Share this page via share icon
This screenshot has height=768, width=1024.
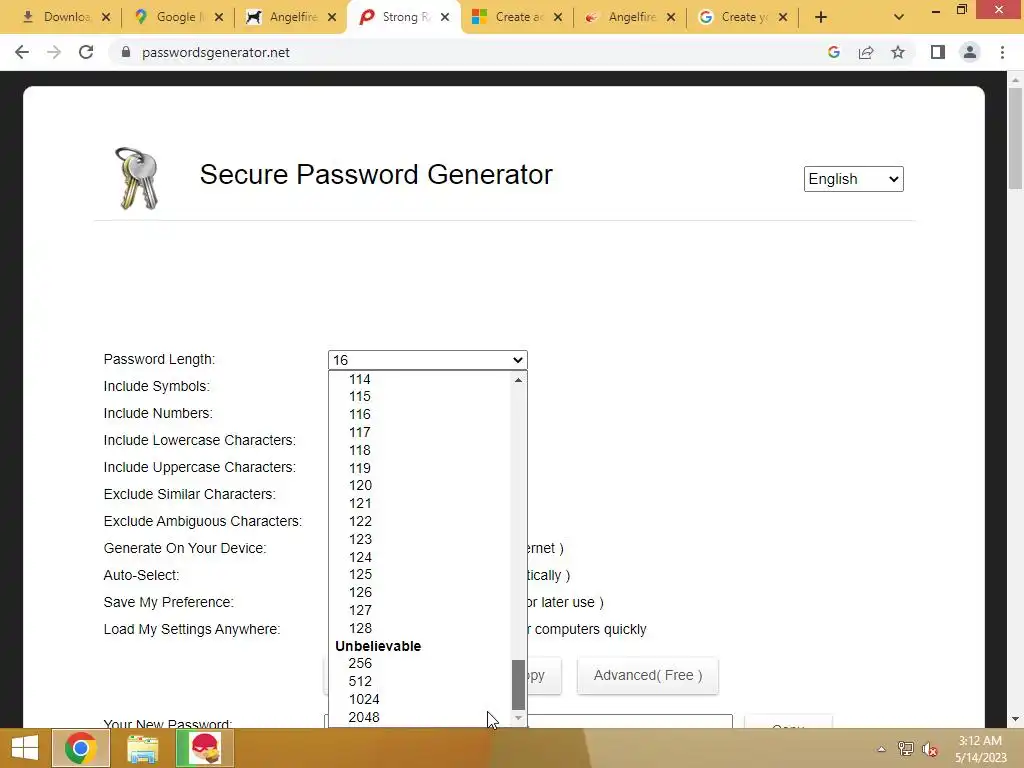[x=866, y=52]
